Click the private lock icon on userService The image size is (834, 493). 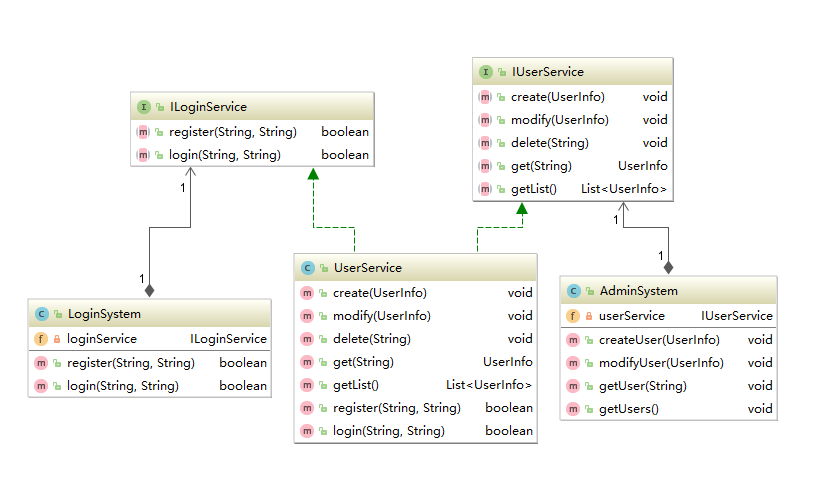click(x=589, y=316)
